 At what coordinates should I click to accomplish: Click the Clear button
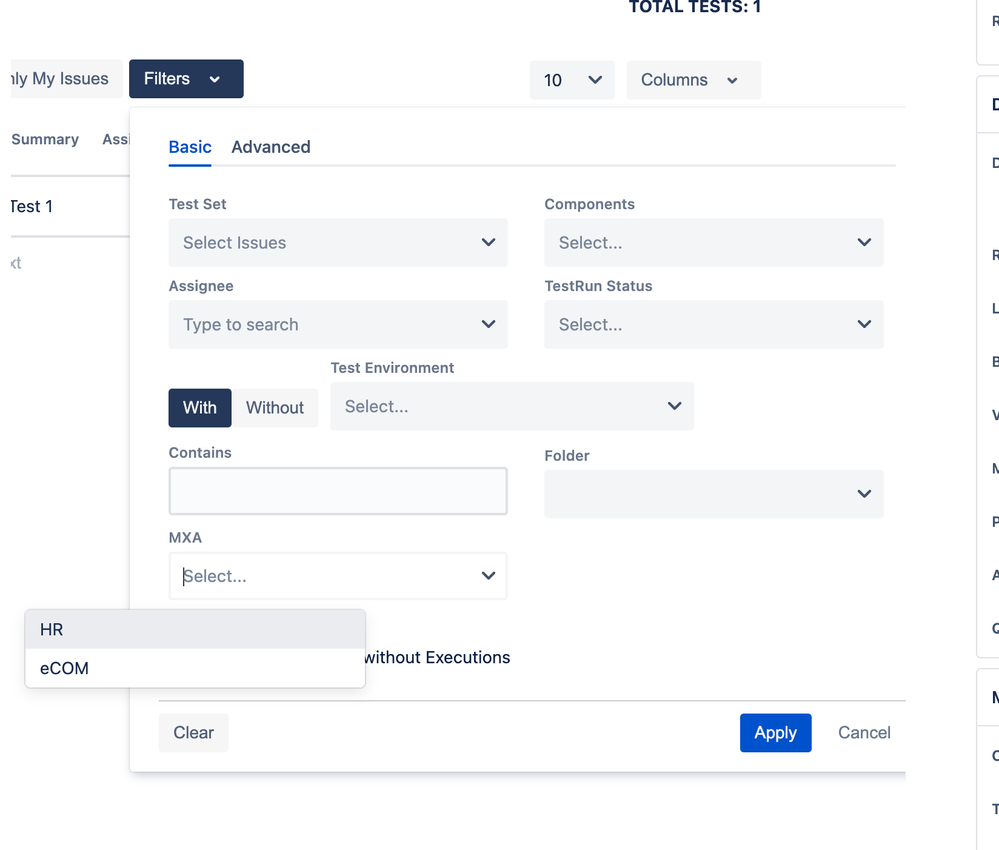(194, 733)
